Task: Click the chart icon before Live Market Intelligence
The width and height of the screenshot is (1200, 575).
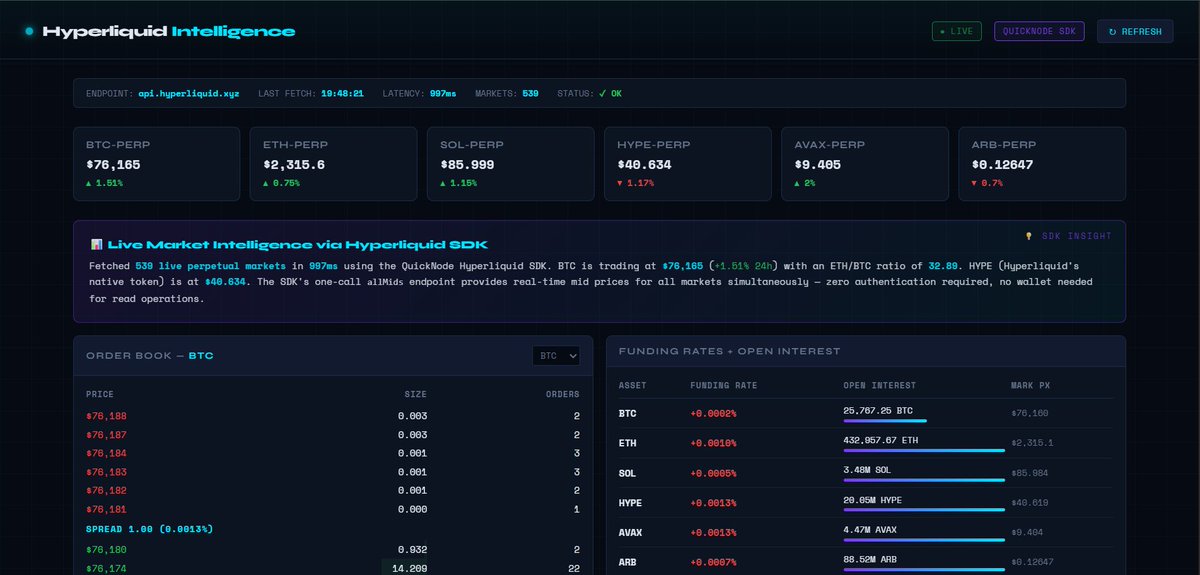Action: click(x=96, y=244)
